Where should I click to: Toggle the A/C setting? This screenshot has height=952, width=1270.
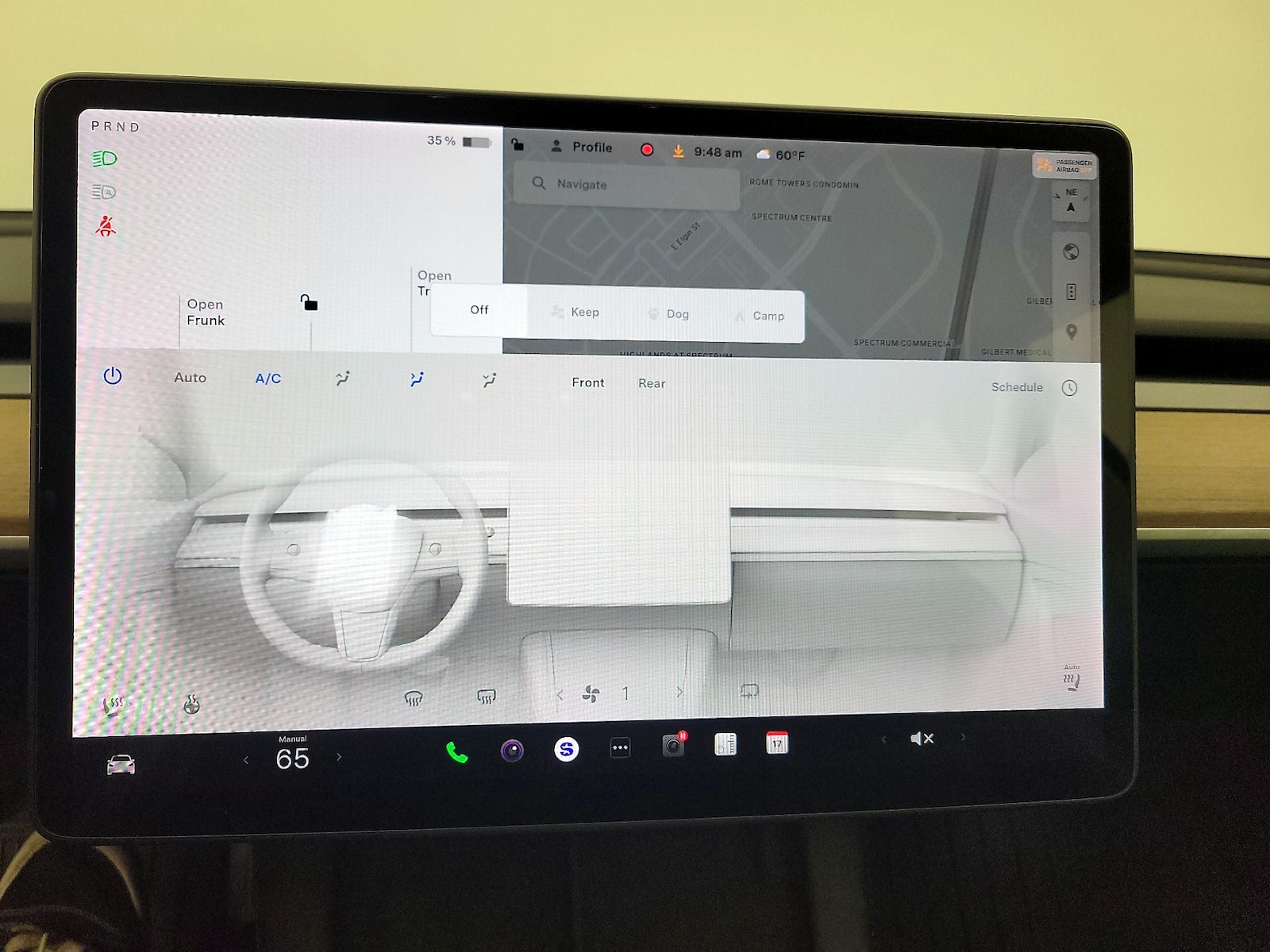(267, 378)
